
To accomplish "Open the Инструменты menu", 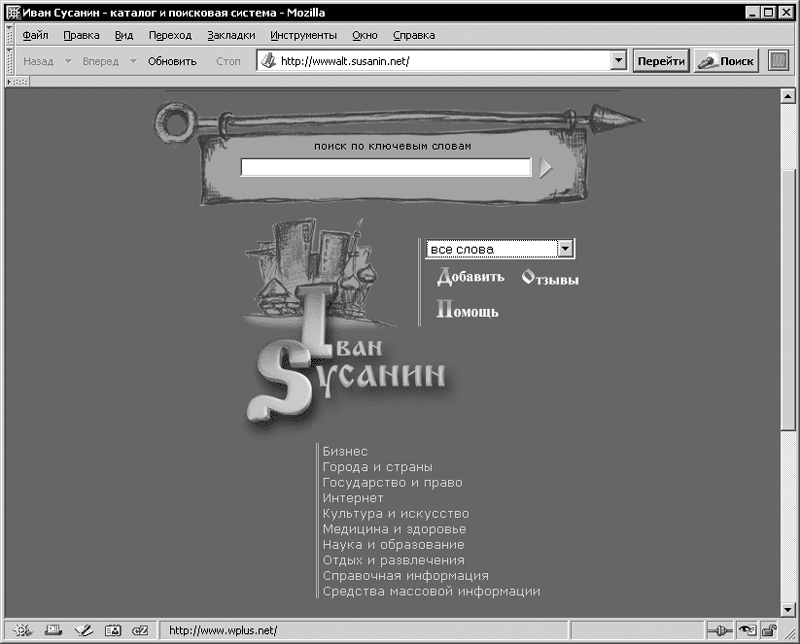I will [304, 35].
